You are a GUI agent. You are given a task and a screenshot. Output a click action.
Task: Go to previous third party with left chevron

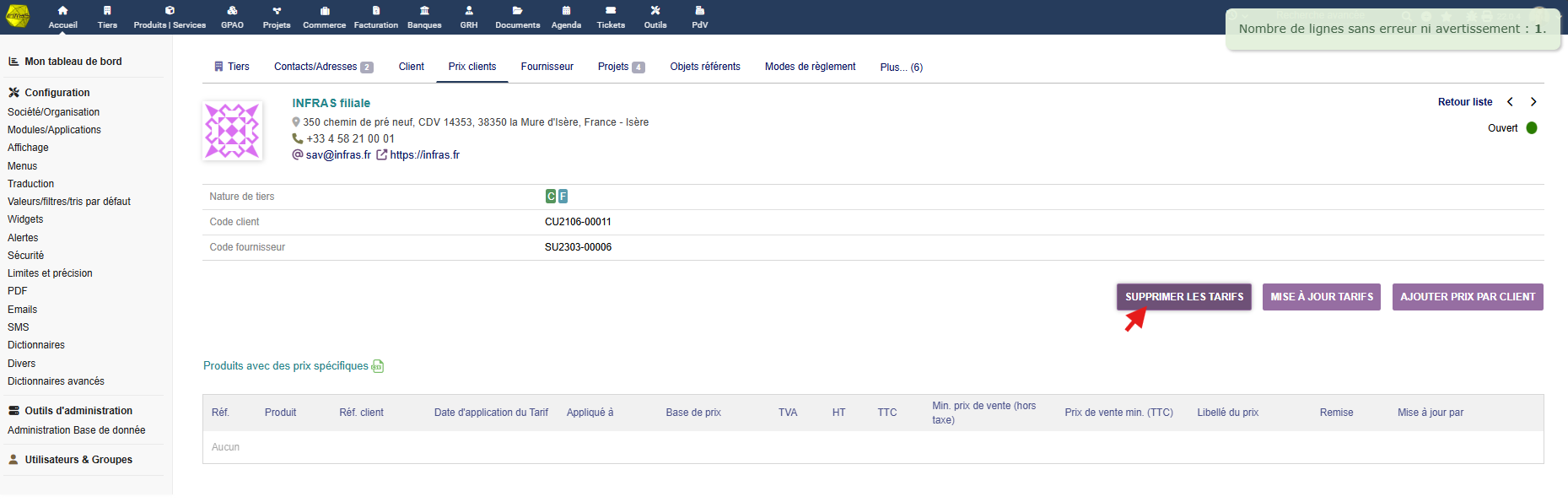[x=1510, y=102]
